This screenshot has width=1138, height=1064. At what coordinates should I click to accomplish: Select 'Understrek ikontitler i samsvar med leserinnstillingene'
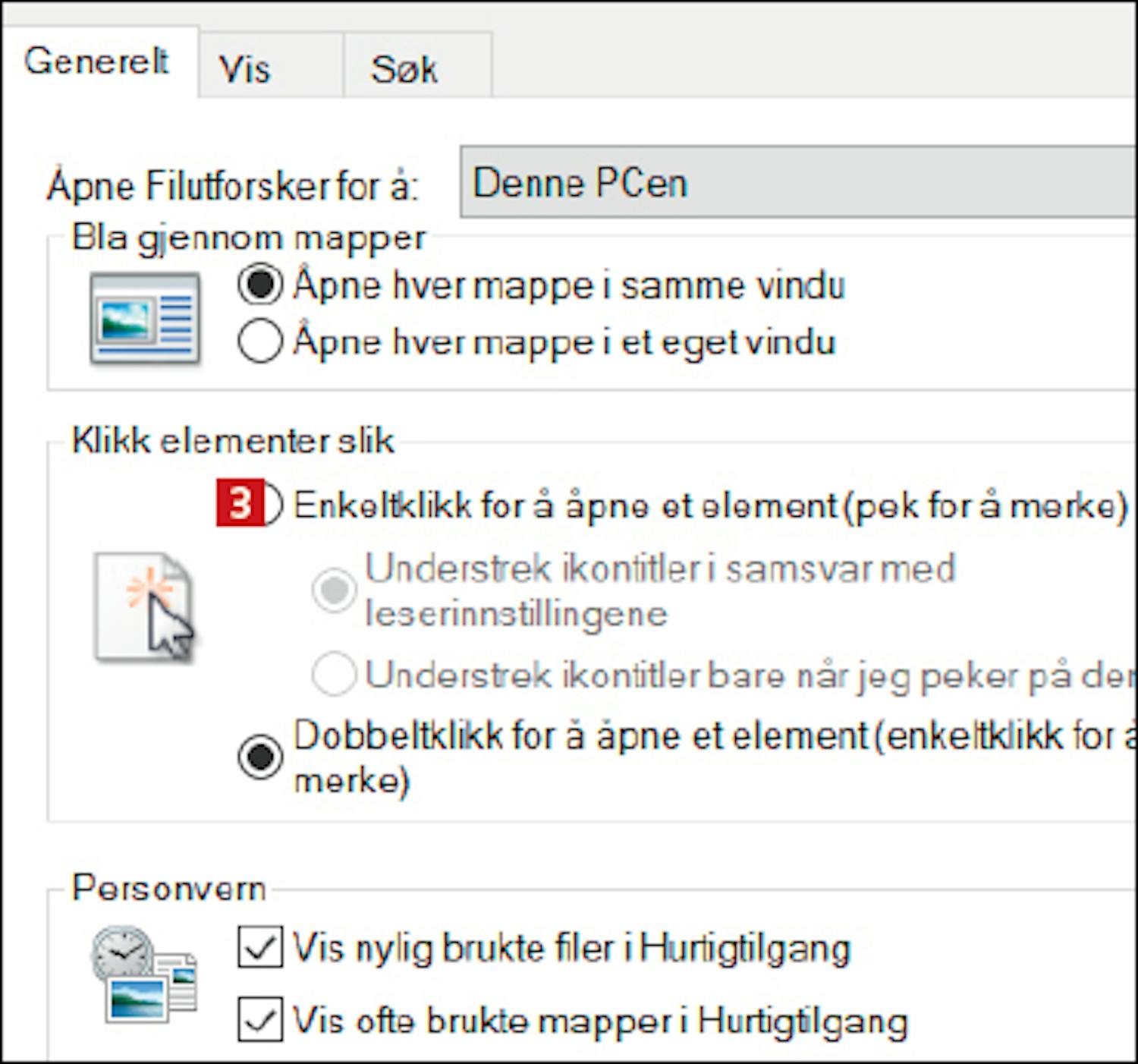334,590
